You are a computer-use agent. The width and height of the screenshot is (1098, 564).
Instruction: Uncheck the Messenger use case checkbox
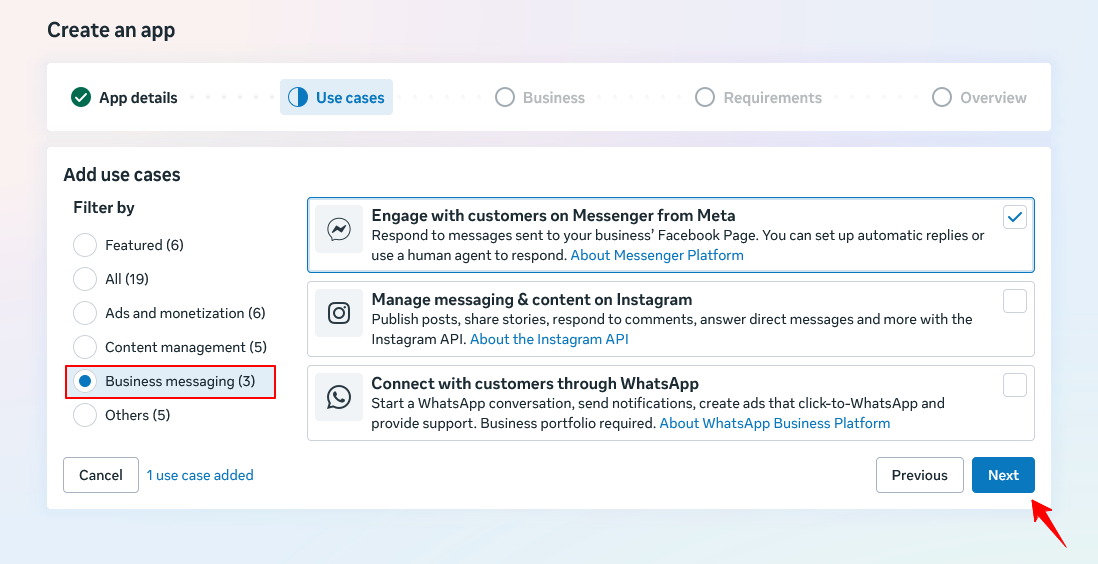pyautogui.click(x=1015, y=217)
